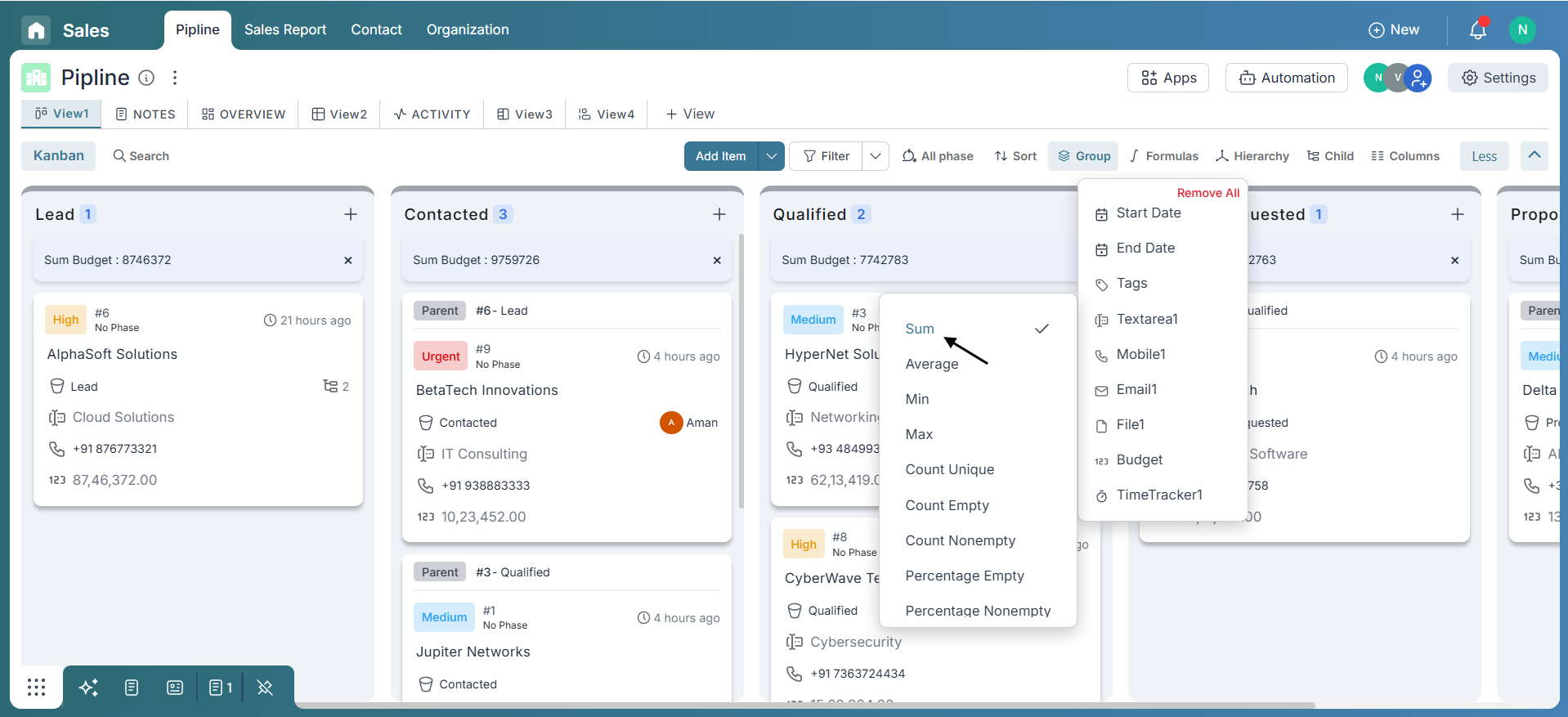Click the AI sparkle icon in bottom bar

point(88,688)
